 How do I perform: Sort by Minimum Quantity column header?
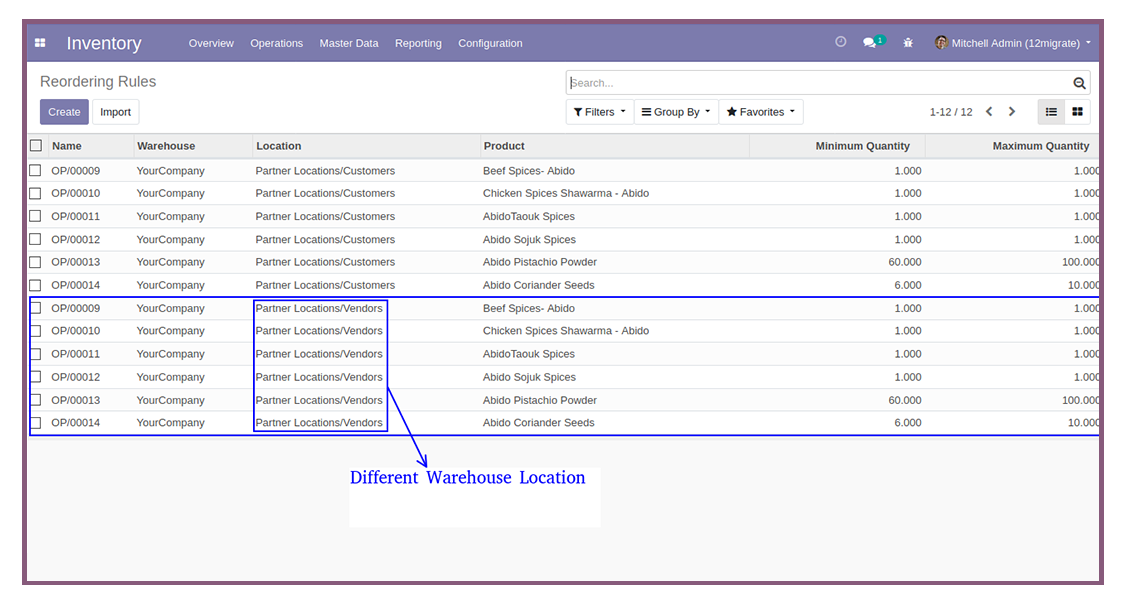[x=862, y=146]
